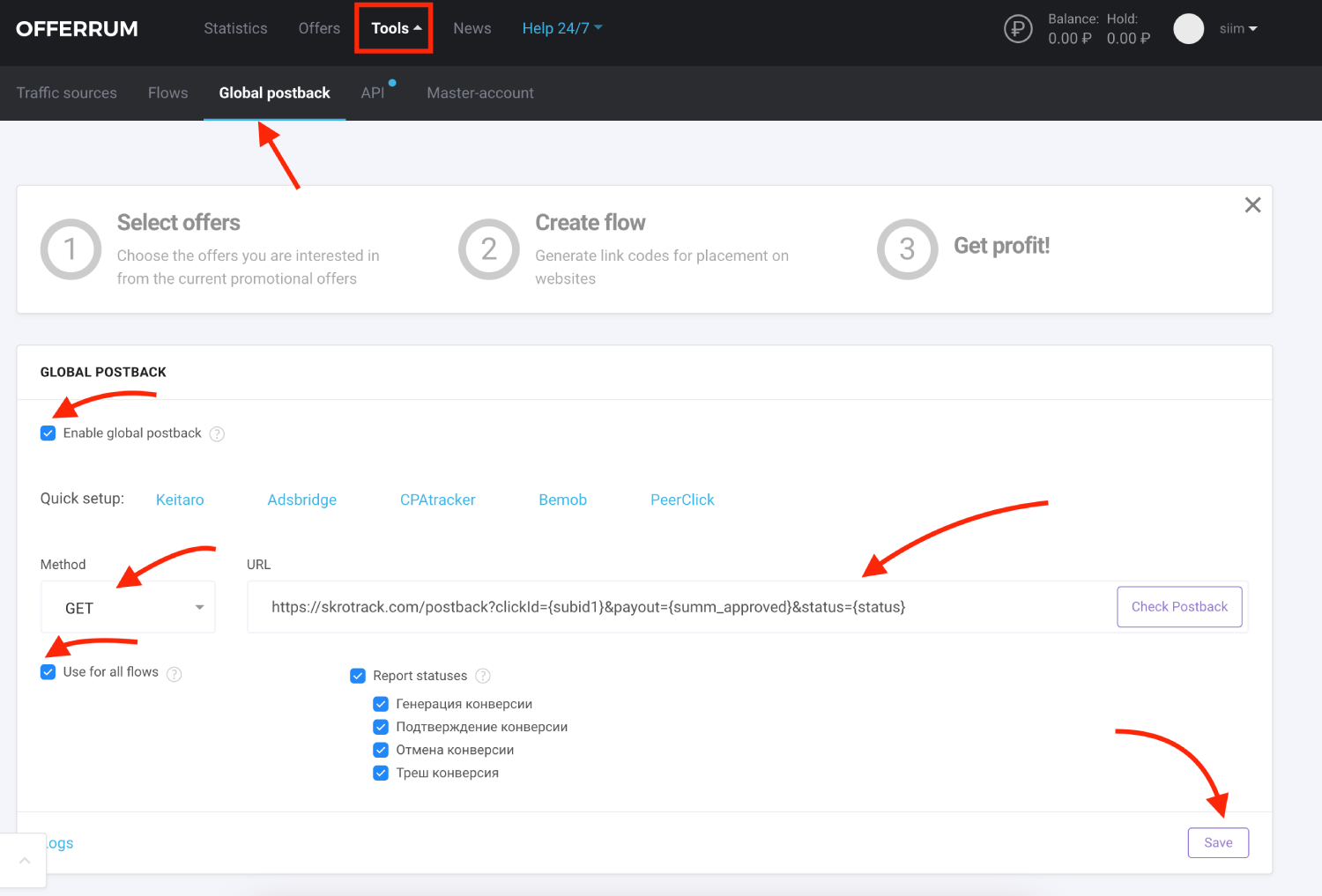Viewport: 1322px width, 896px height.
Task: Uncheck Report statuses checkbox
Action: pos(358,676)
